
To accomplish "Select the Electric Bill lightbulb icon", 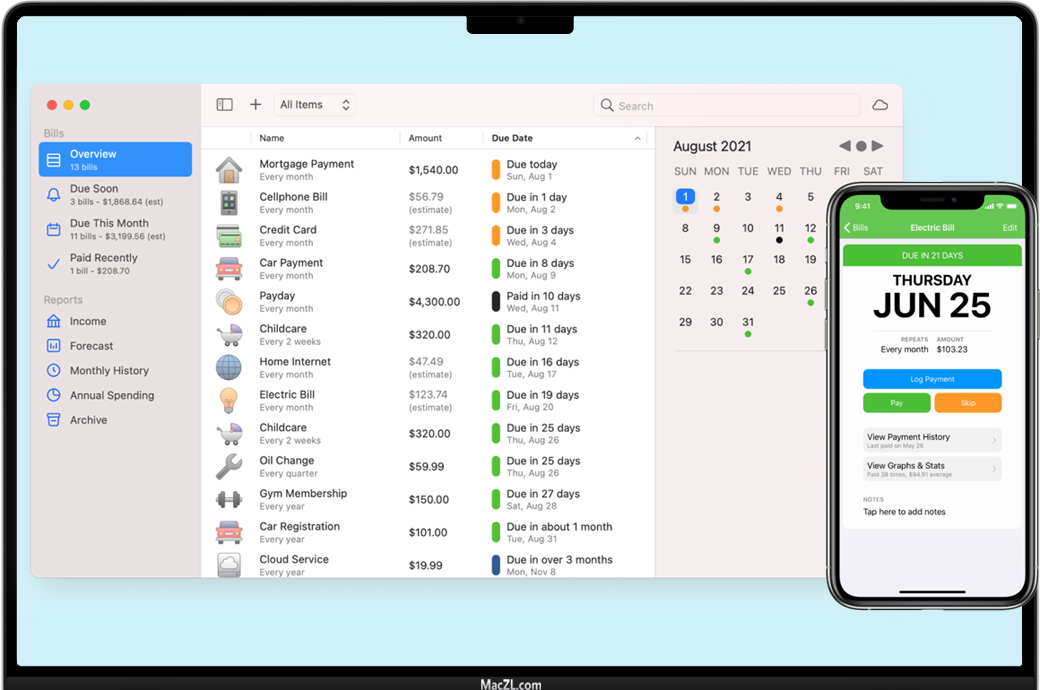I will click(229, 401).
